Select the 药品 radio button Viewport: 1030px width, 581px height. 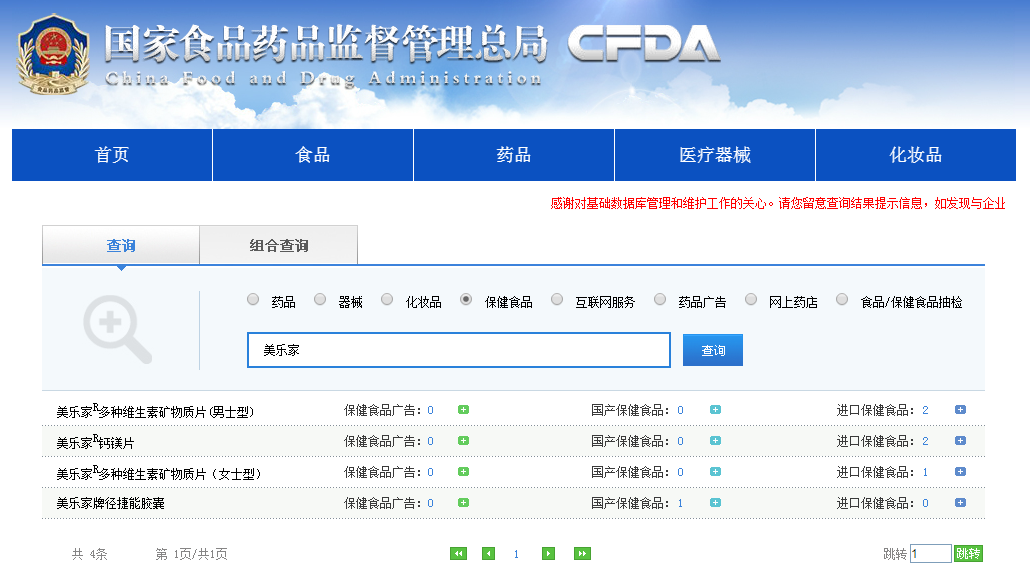pos(253,299)
